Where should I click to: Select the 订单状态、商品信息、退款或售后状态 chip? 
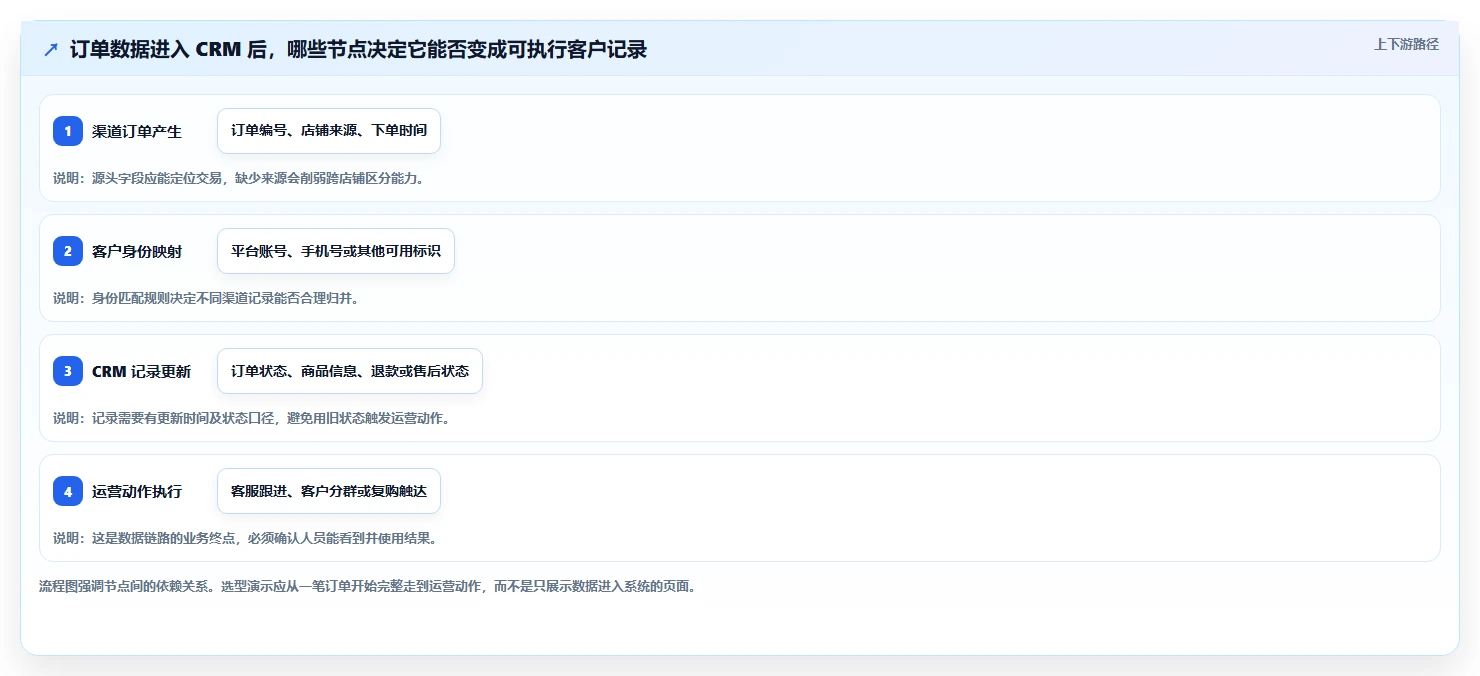(350, 371)
